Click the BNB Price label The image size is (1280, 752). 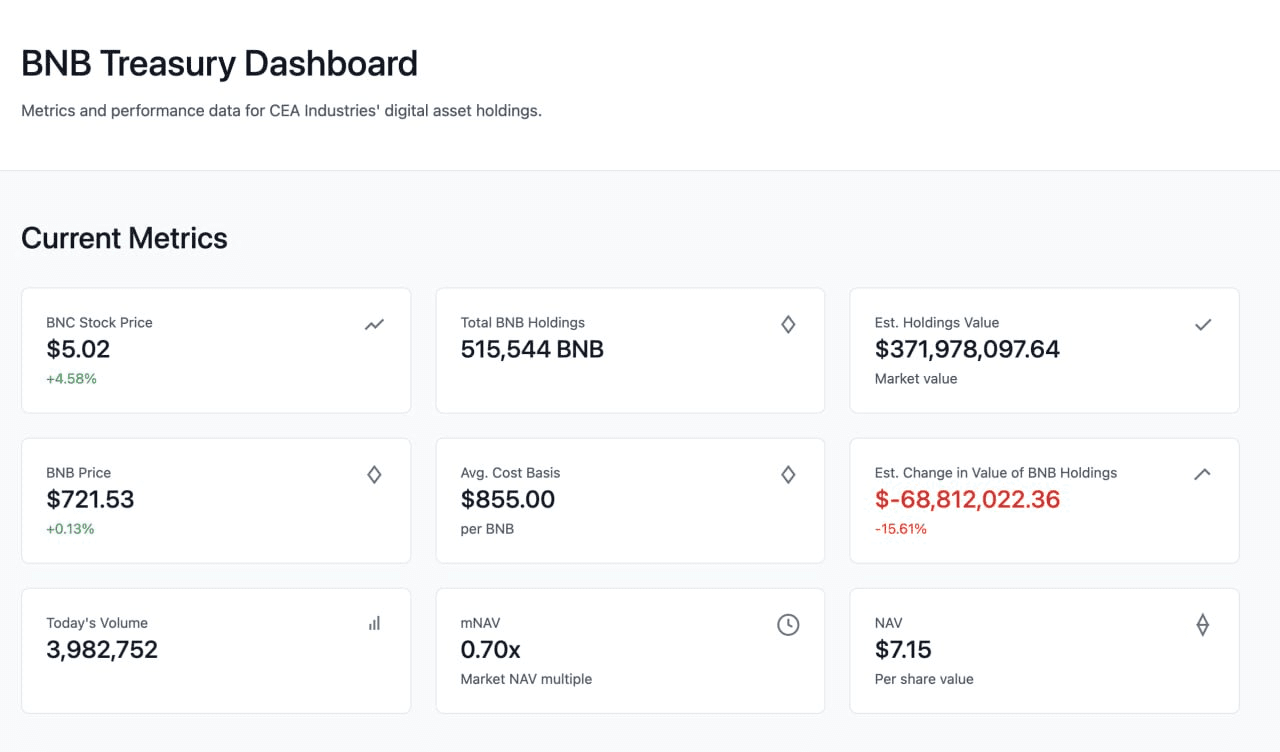coord(79,473)
